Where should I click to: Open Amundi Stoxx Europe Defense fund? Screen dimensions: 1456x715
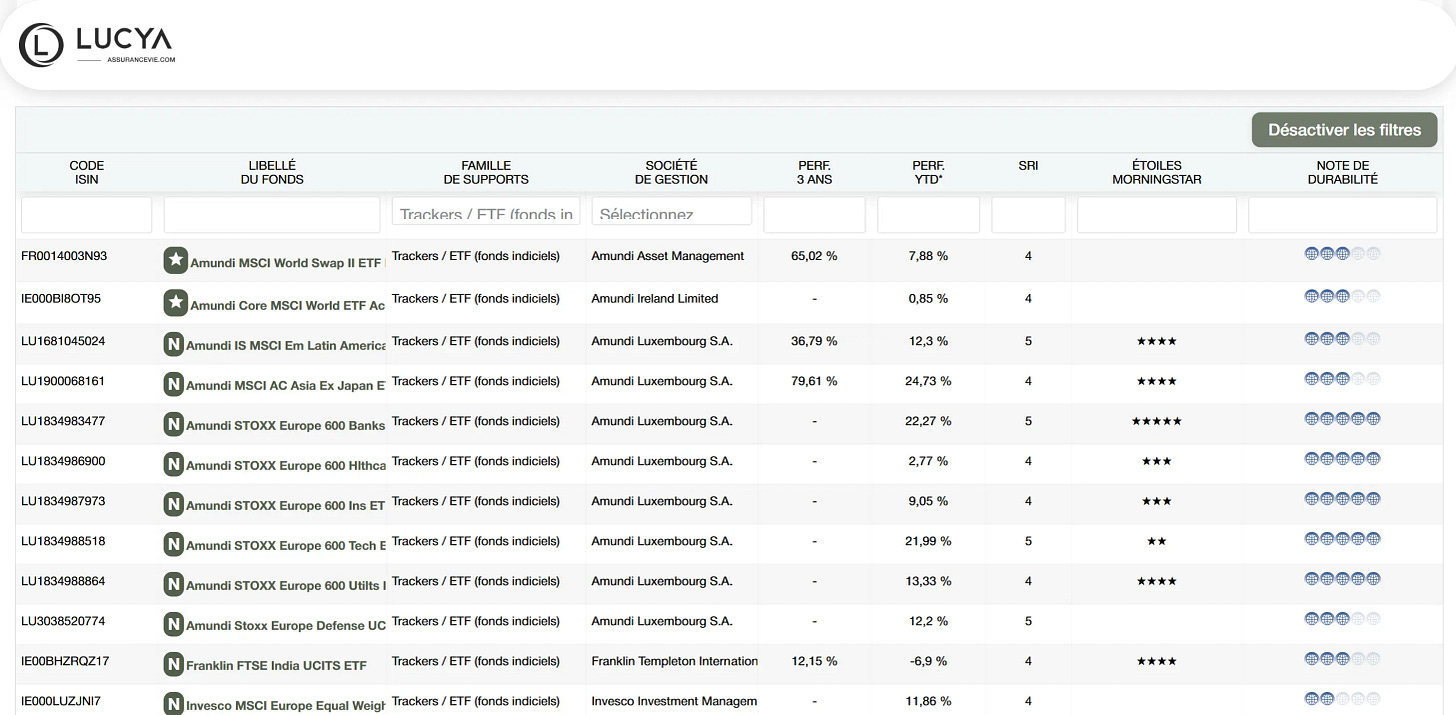[x=285, y=625]
